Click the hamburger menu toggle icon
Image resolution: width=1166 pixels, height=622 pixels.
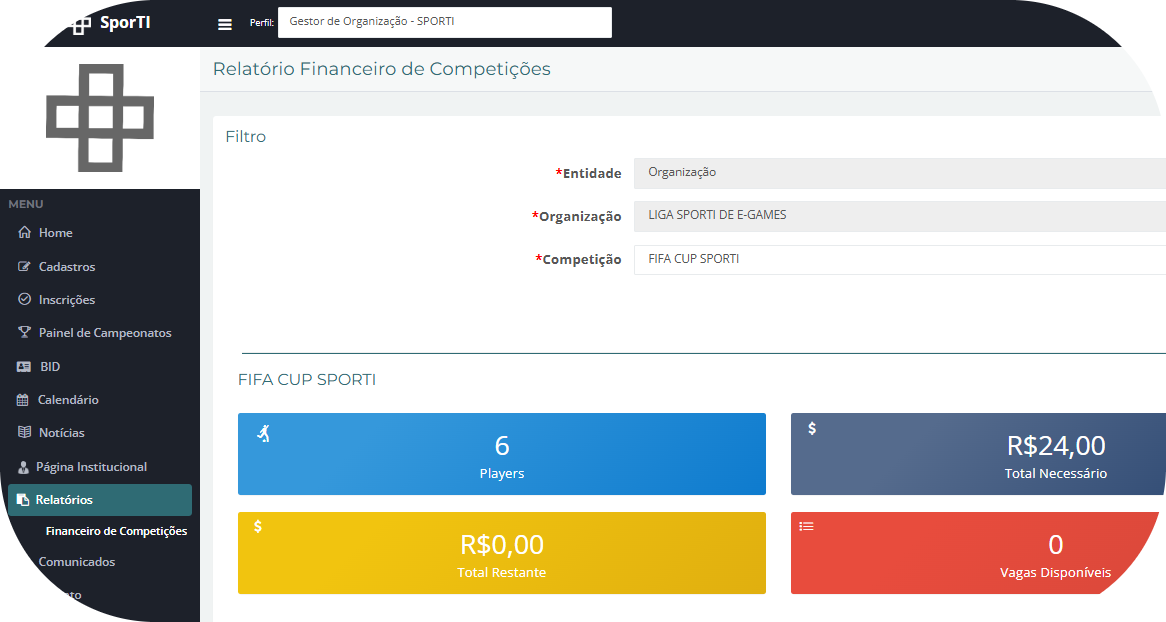225,24
